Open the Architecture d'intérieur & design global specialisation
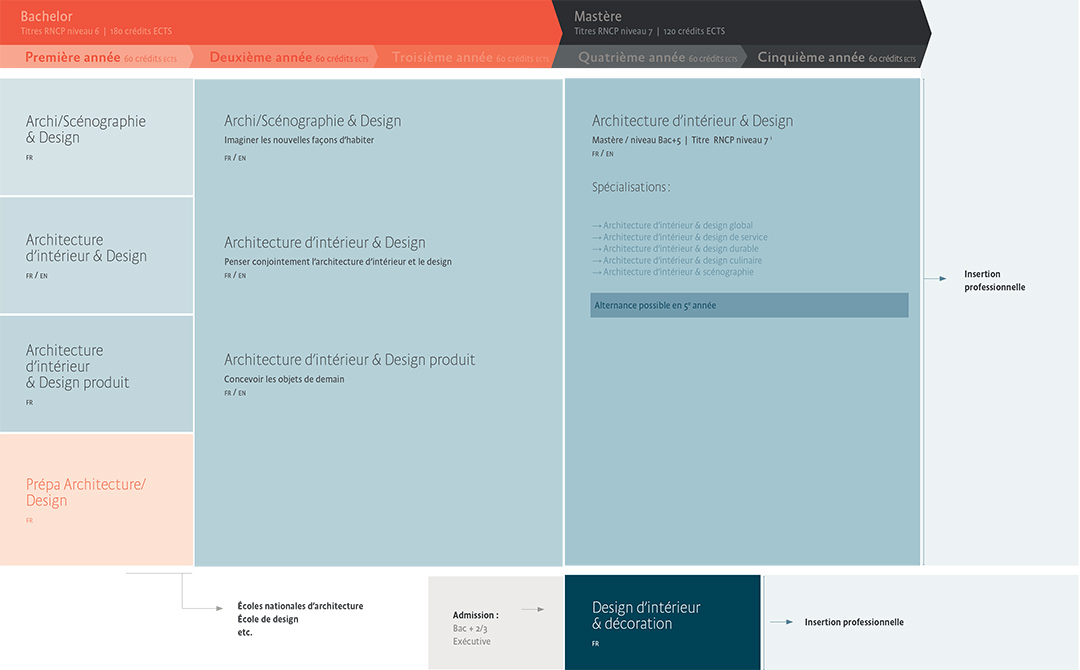This screenshot has height=670, width=1080. point(677,226)
